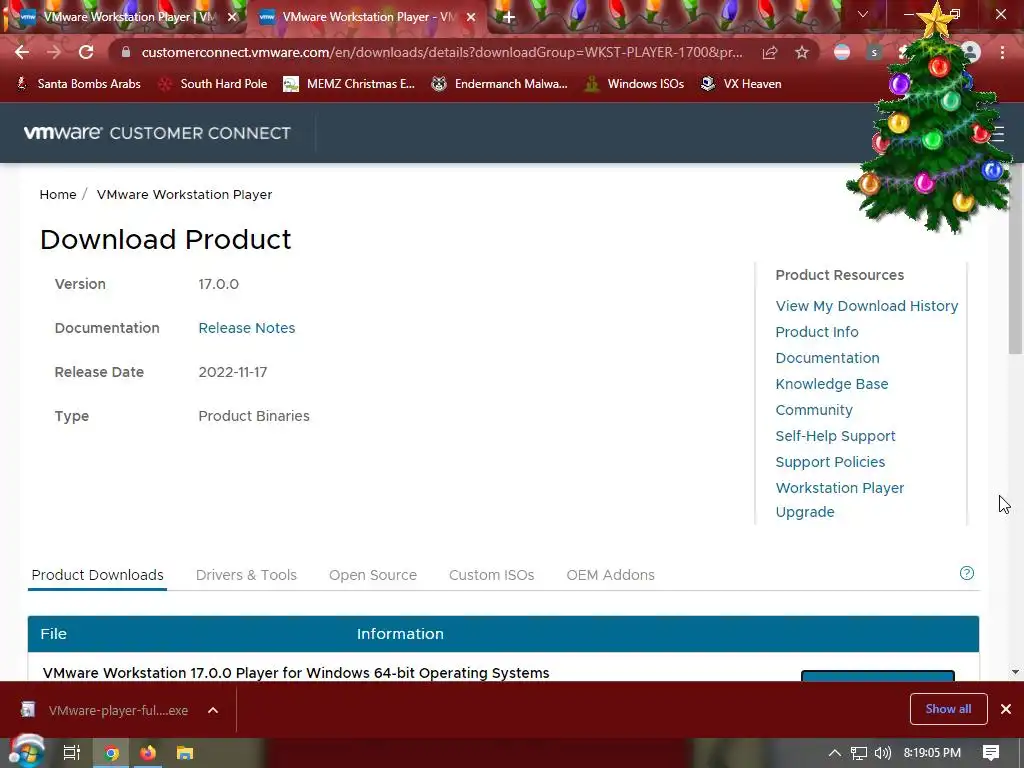
Task: Switch to the OEM Addons tab
Action: click(611, 575)
